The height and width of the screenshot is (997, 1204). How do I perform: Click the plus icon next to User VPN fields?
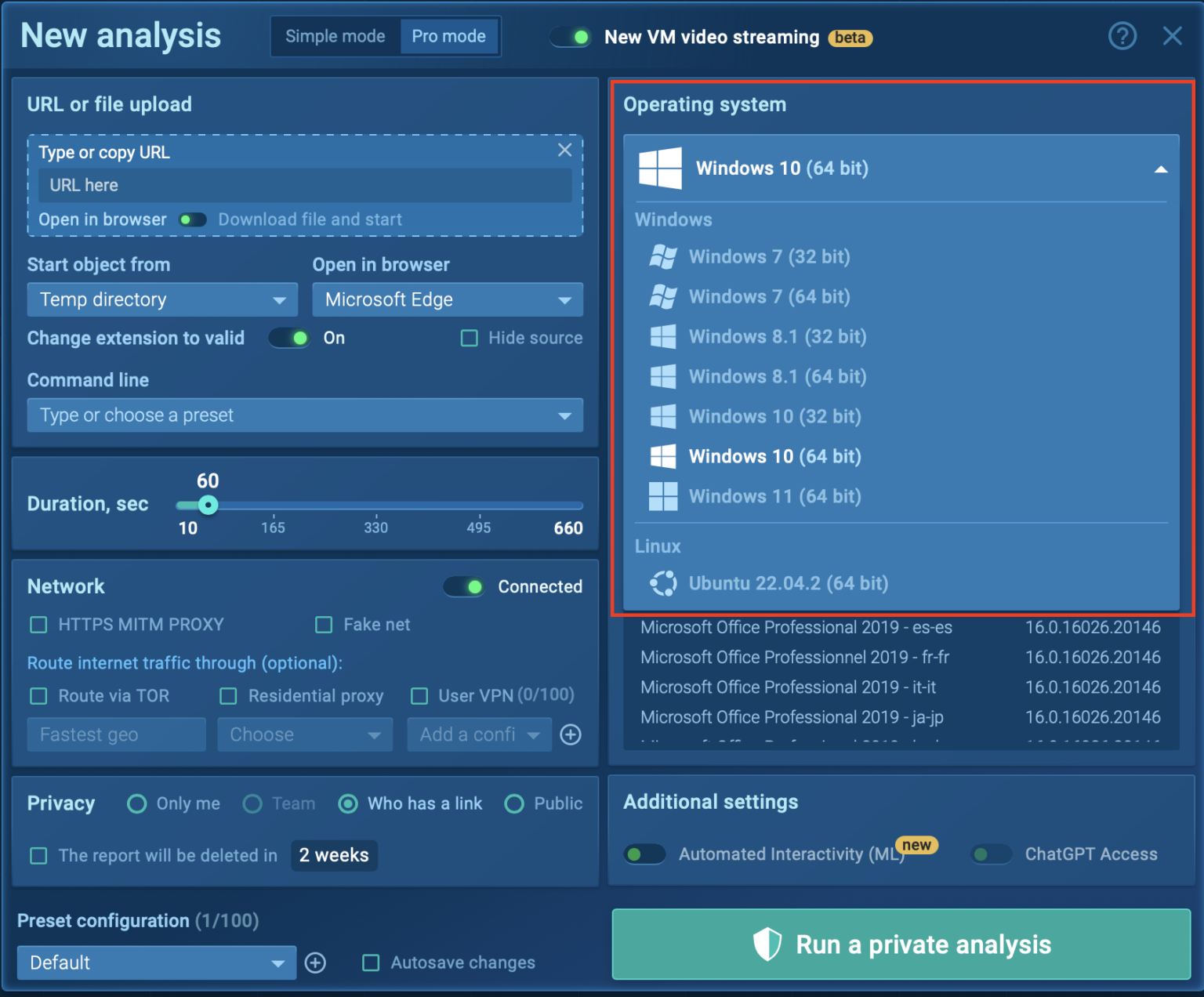point(571,734)
